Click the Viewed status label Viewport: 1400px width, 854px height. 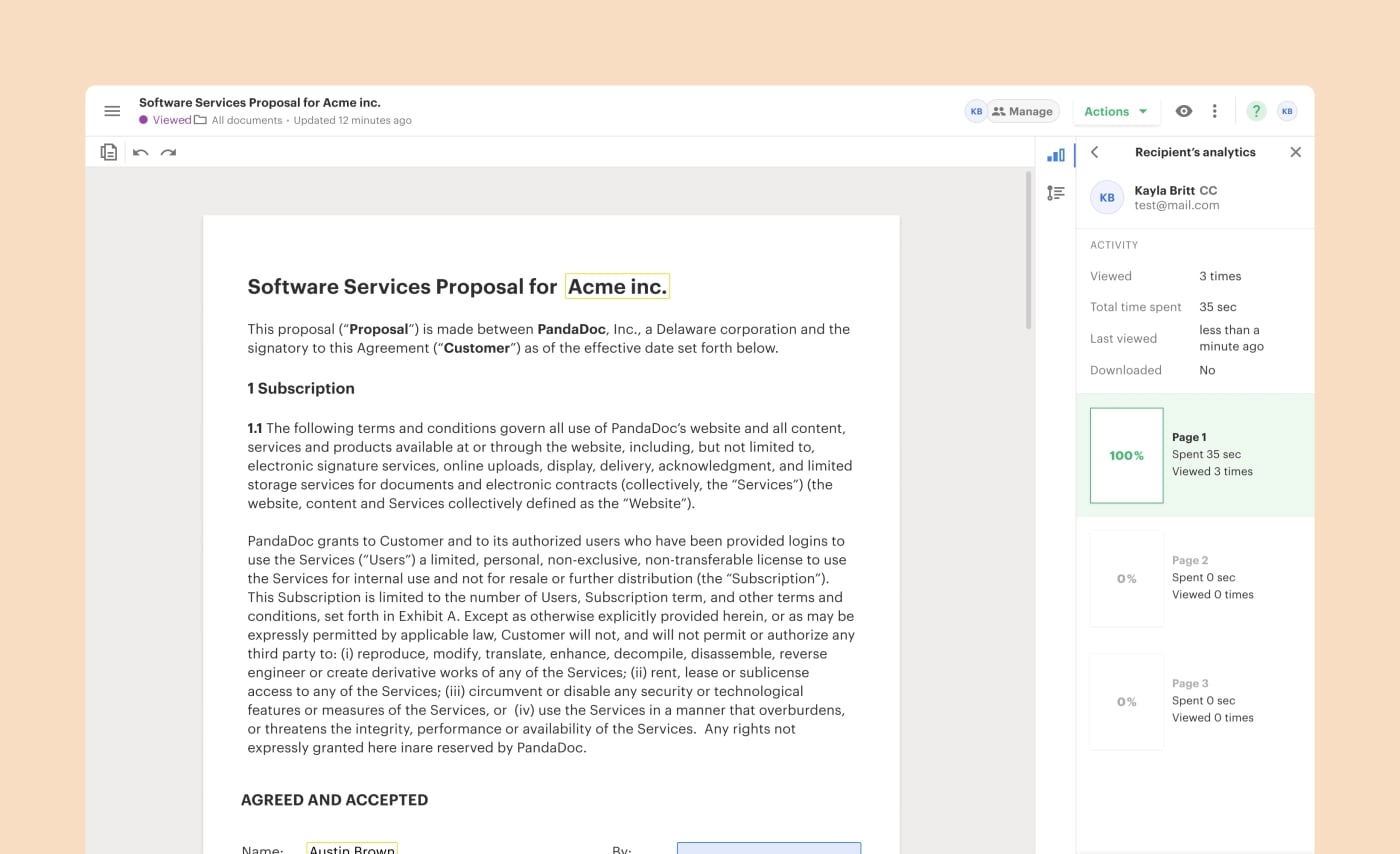tap(170, 120)
